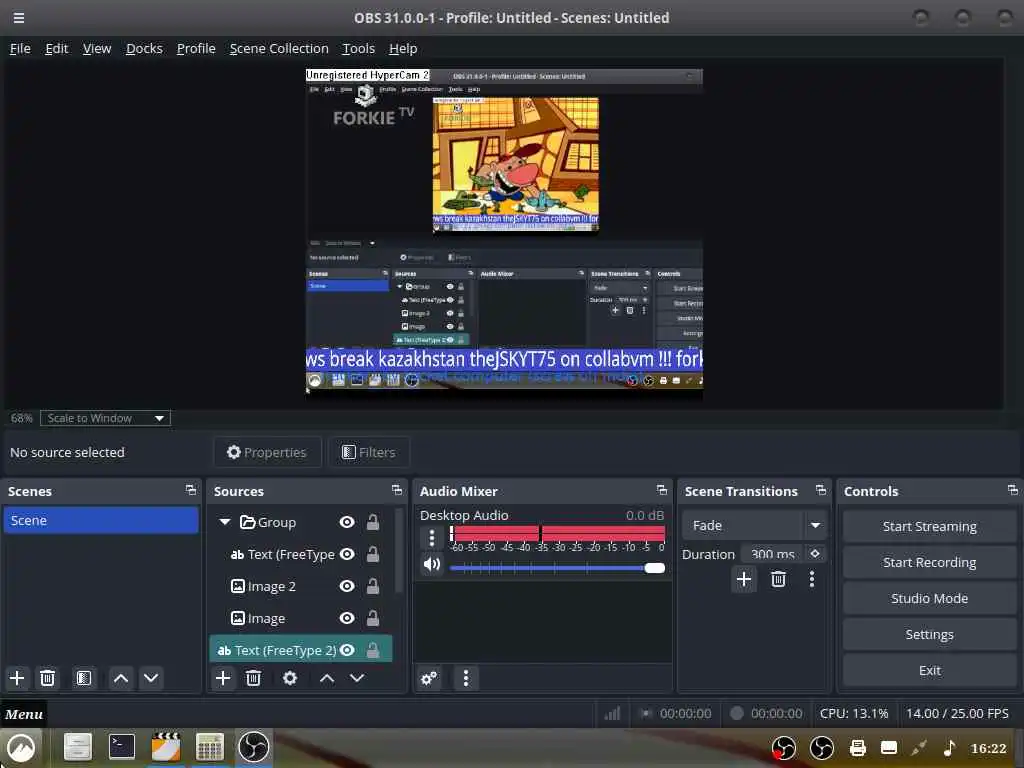This screenshot has height=768, width=1024.
Task: Remove scene transition with trash icon
Action: 778,579
